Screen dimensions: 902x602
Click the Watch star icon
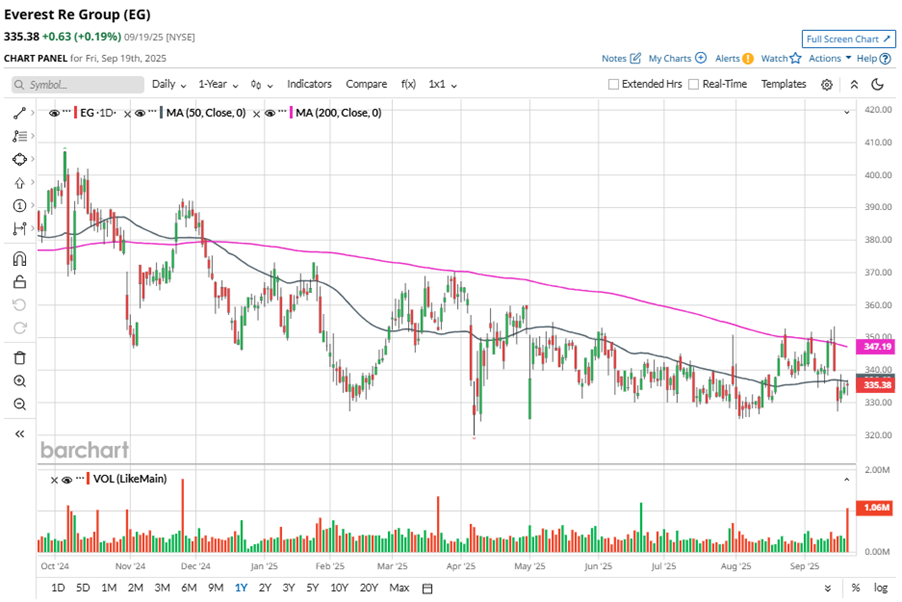click(x=796, y=58)
